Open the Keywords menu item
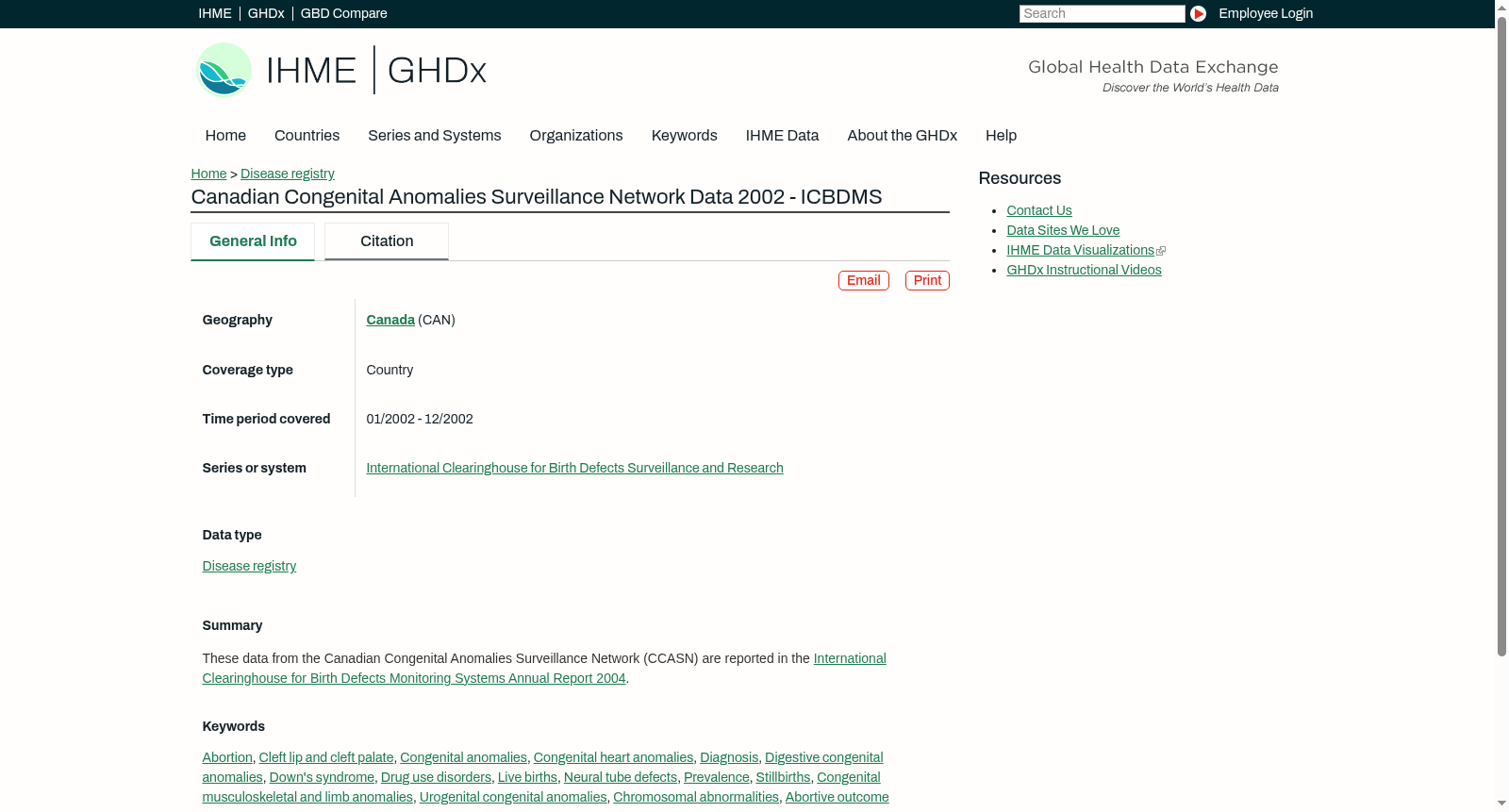The height and width of the screenshot is (812, 1509). 684,136
